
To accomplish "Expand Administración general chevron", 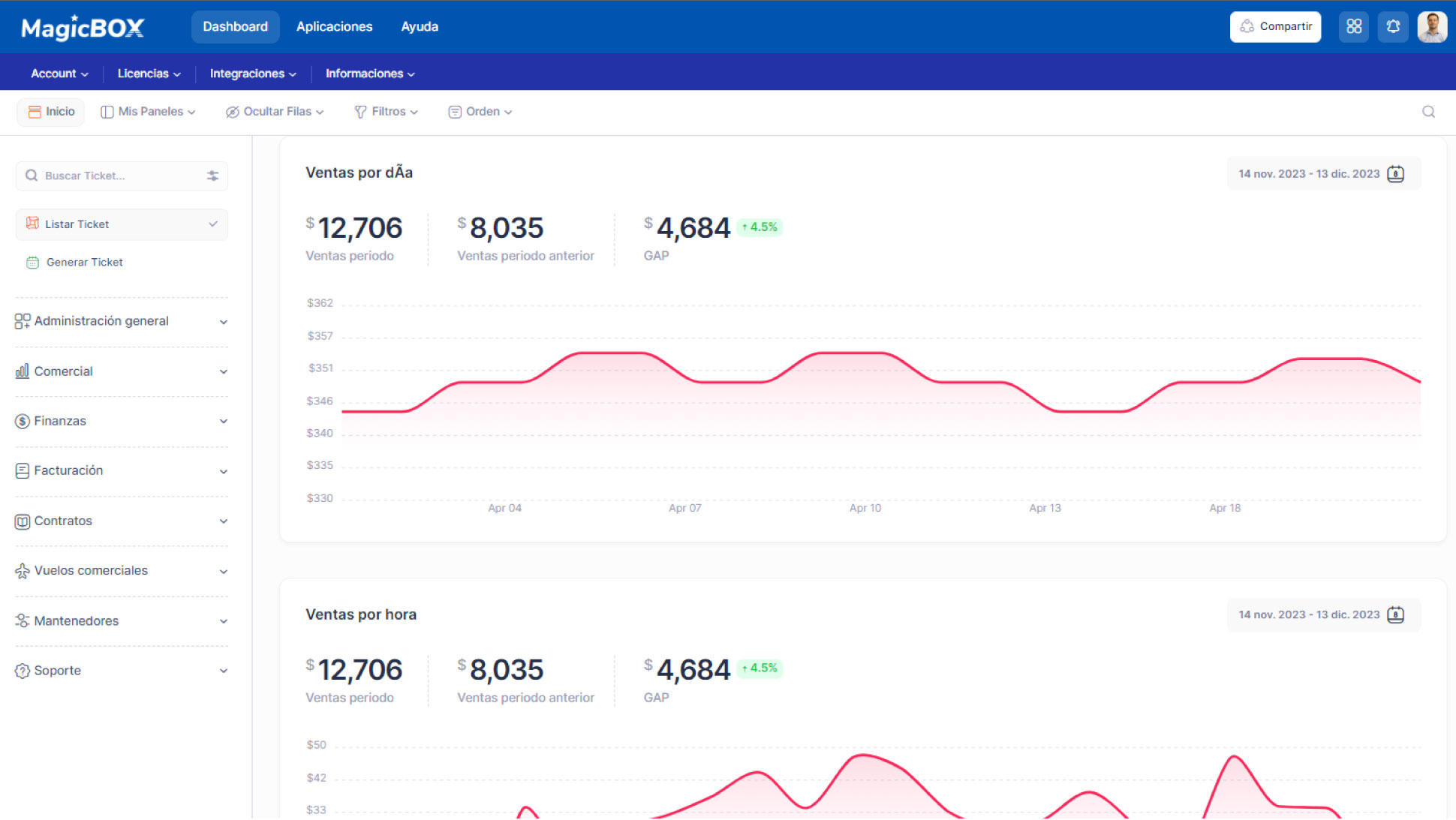I will (x=224, y=322).
